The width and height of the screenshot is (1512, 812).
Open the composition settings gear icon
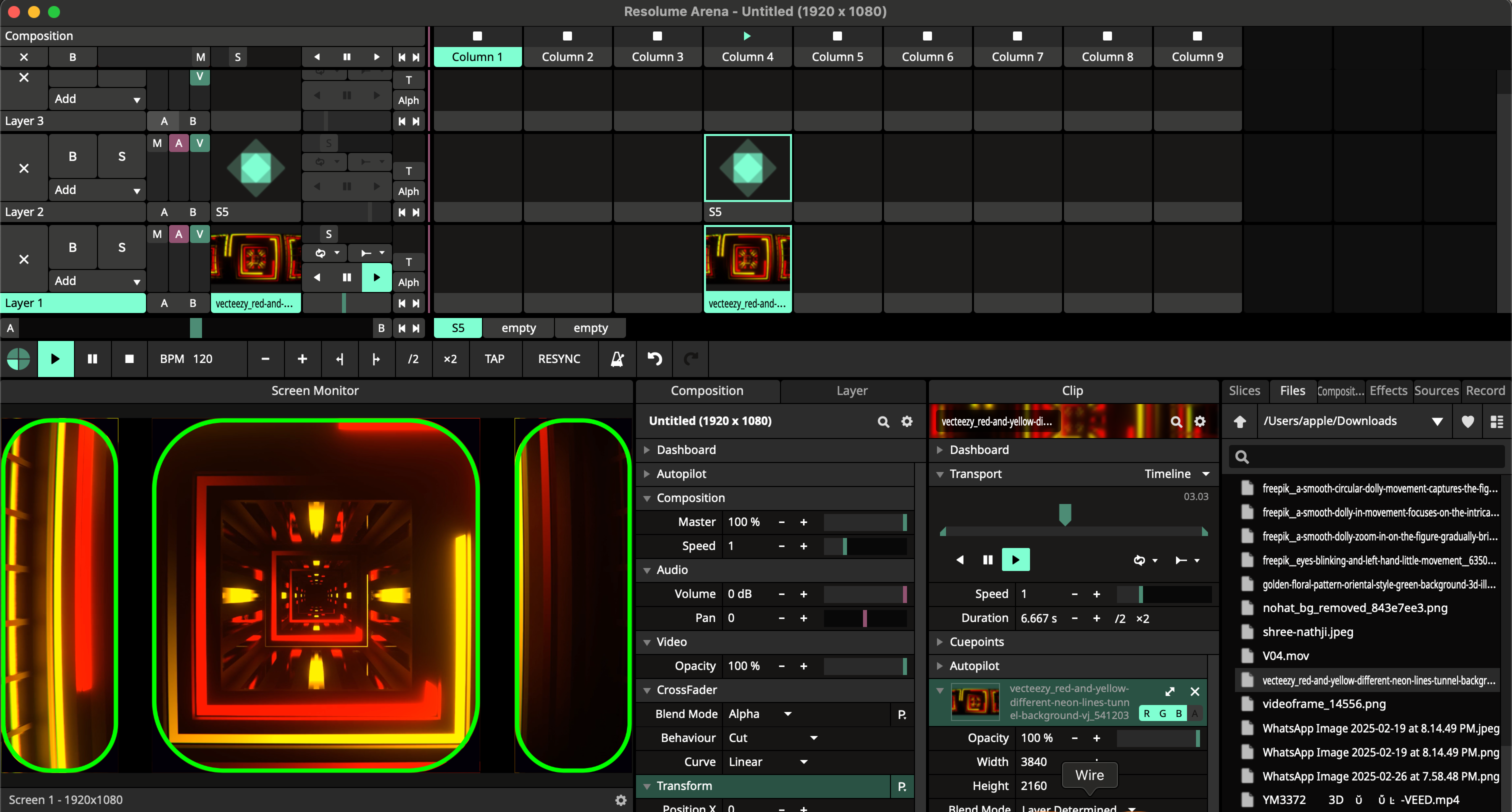907,421
